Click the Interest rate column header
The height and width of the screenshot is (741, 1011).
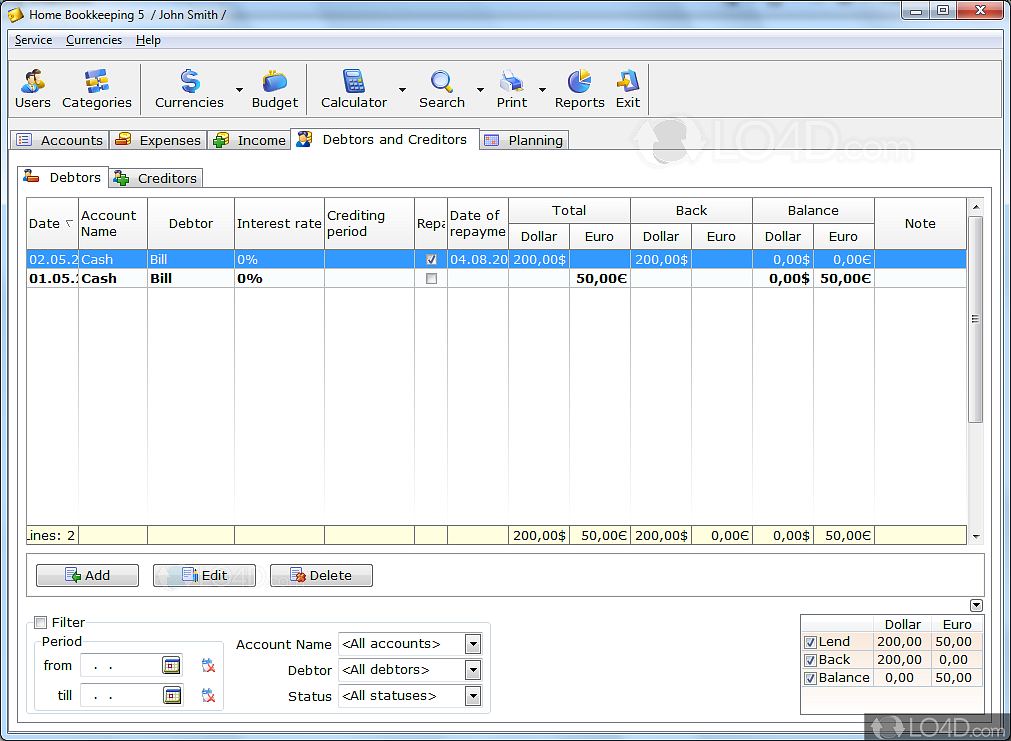(279, 223)
